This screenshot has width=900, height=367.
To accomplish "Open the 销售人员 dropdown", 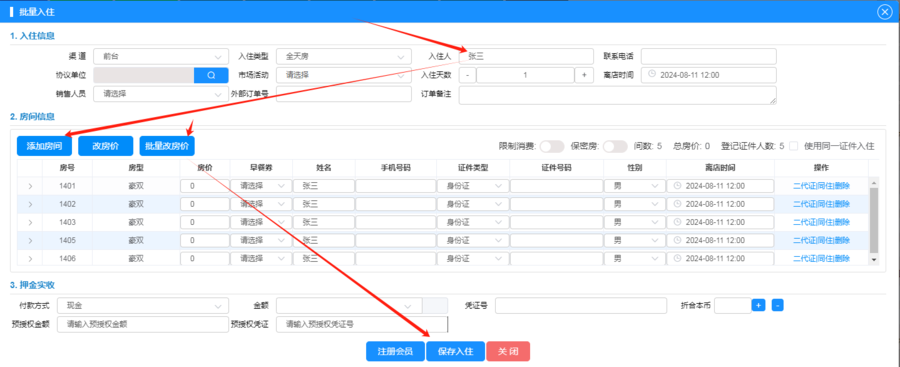I will [x=160, y=94].
